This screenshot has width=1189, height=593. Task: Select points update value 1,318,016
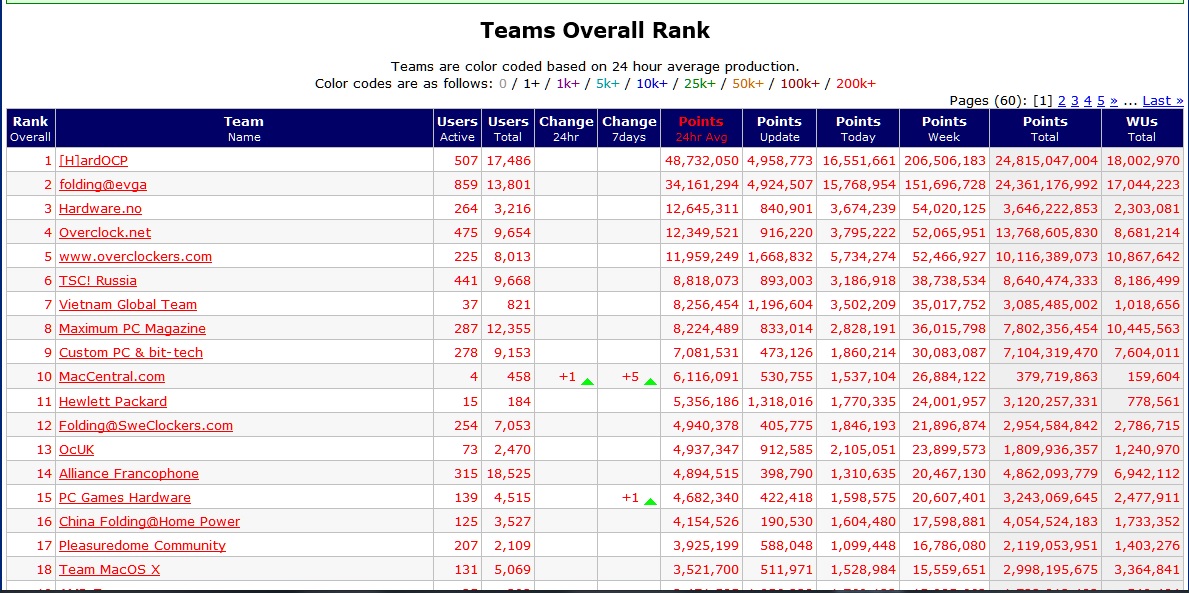pos(780,401)
